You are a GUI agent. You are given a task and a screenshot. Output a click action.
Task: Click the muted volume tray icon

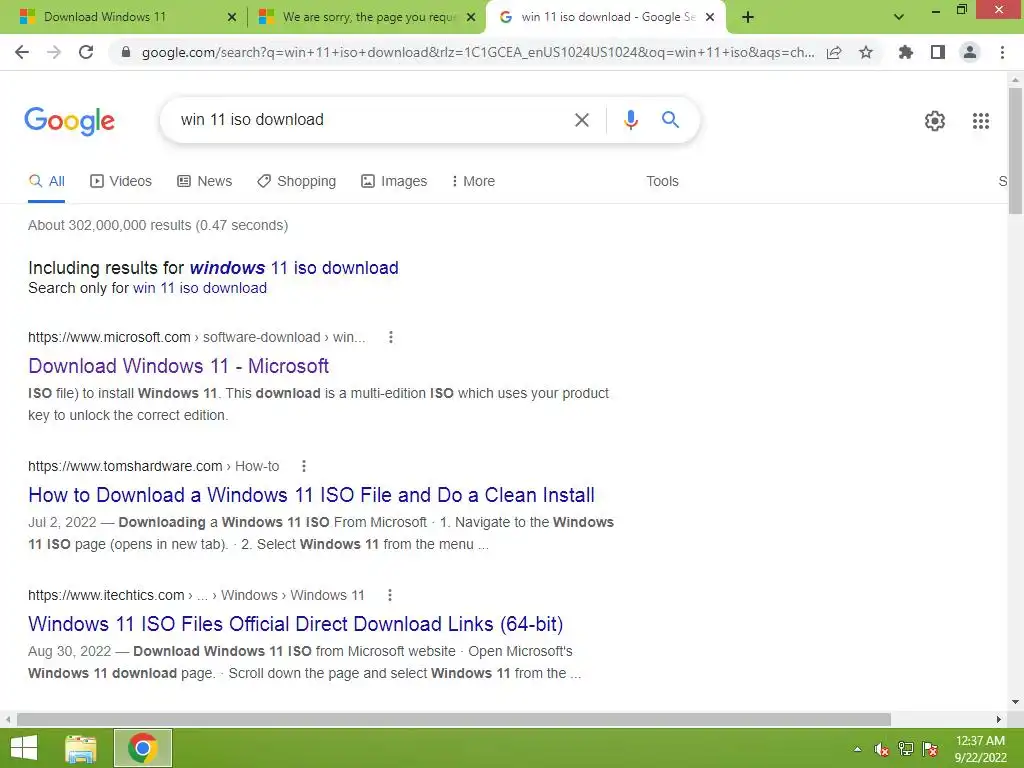click(x=882, y=749)
